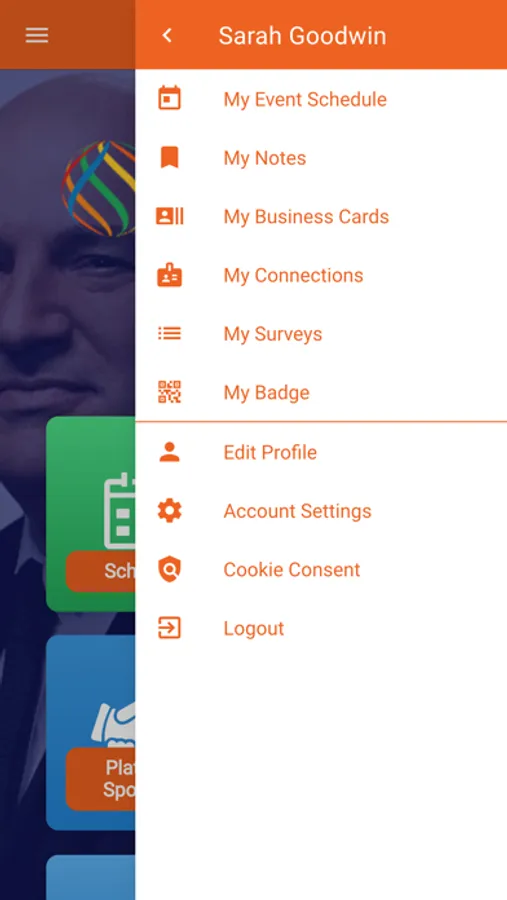Select My Business Cards menu entry
The image size is (507, 900).
tap(306, 216)
